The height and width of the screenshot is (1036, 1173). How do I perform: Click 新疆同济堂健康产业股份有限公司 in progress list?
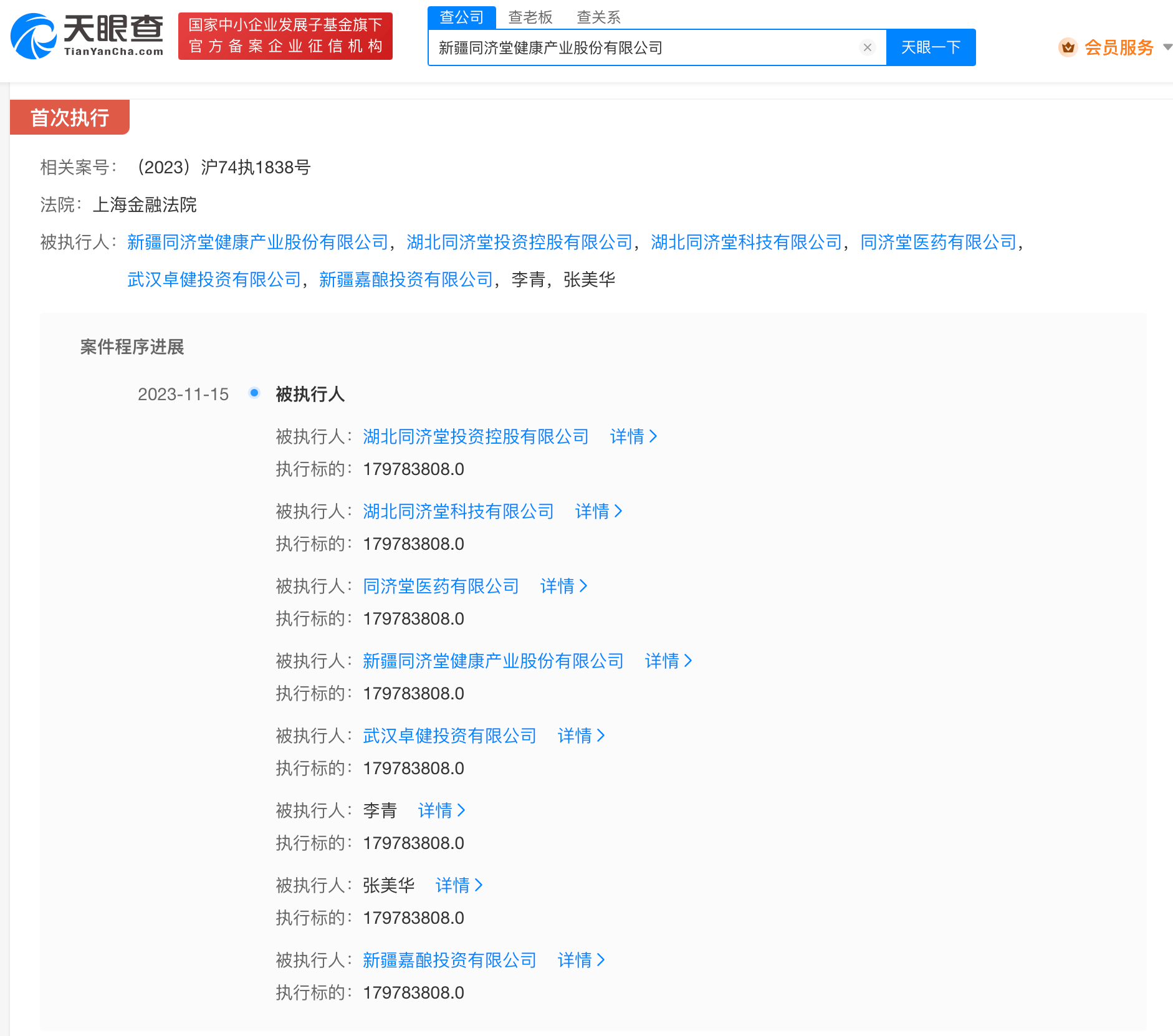[493, 661]
